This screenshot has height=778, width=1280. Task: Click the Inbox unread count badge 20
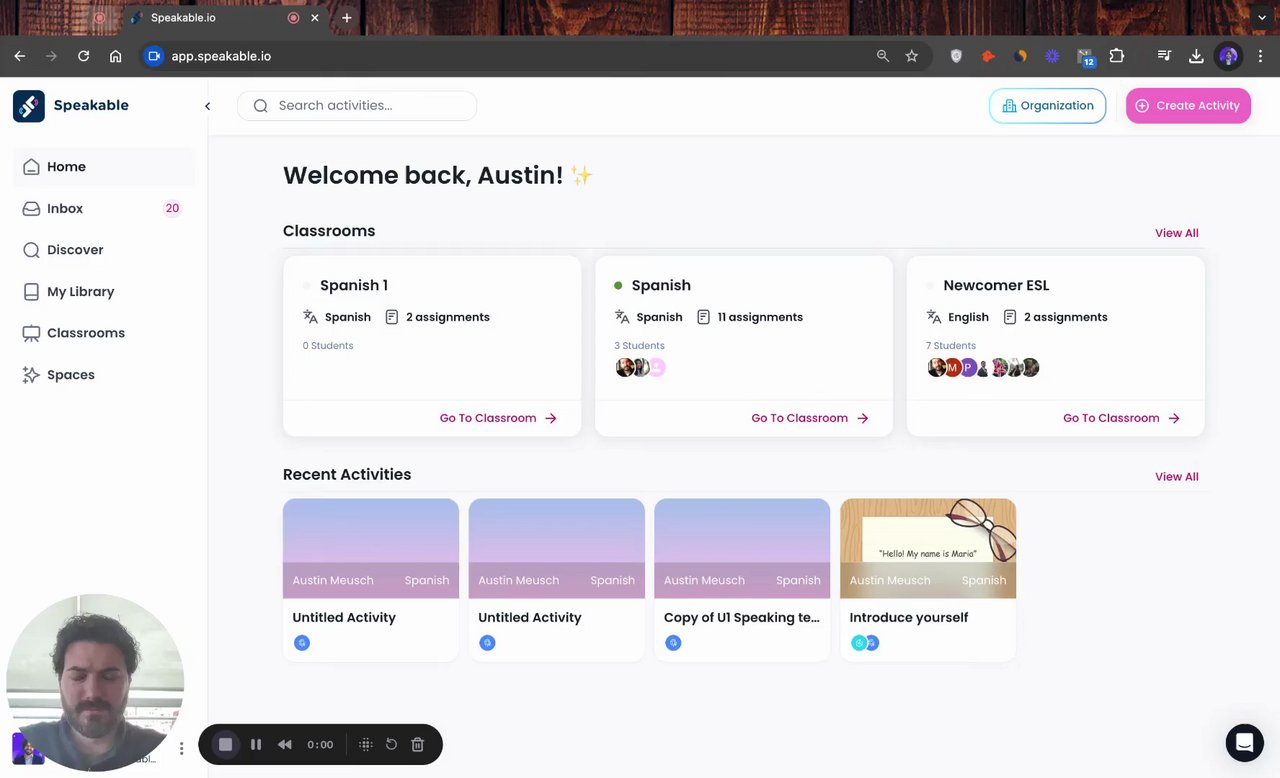point(172,208)
